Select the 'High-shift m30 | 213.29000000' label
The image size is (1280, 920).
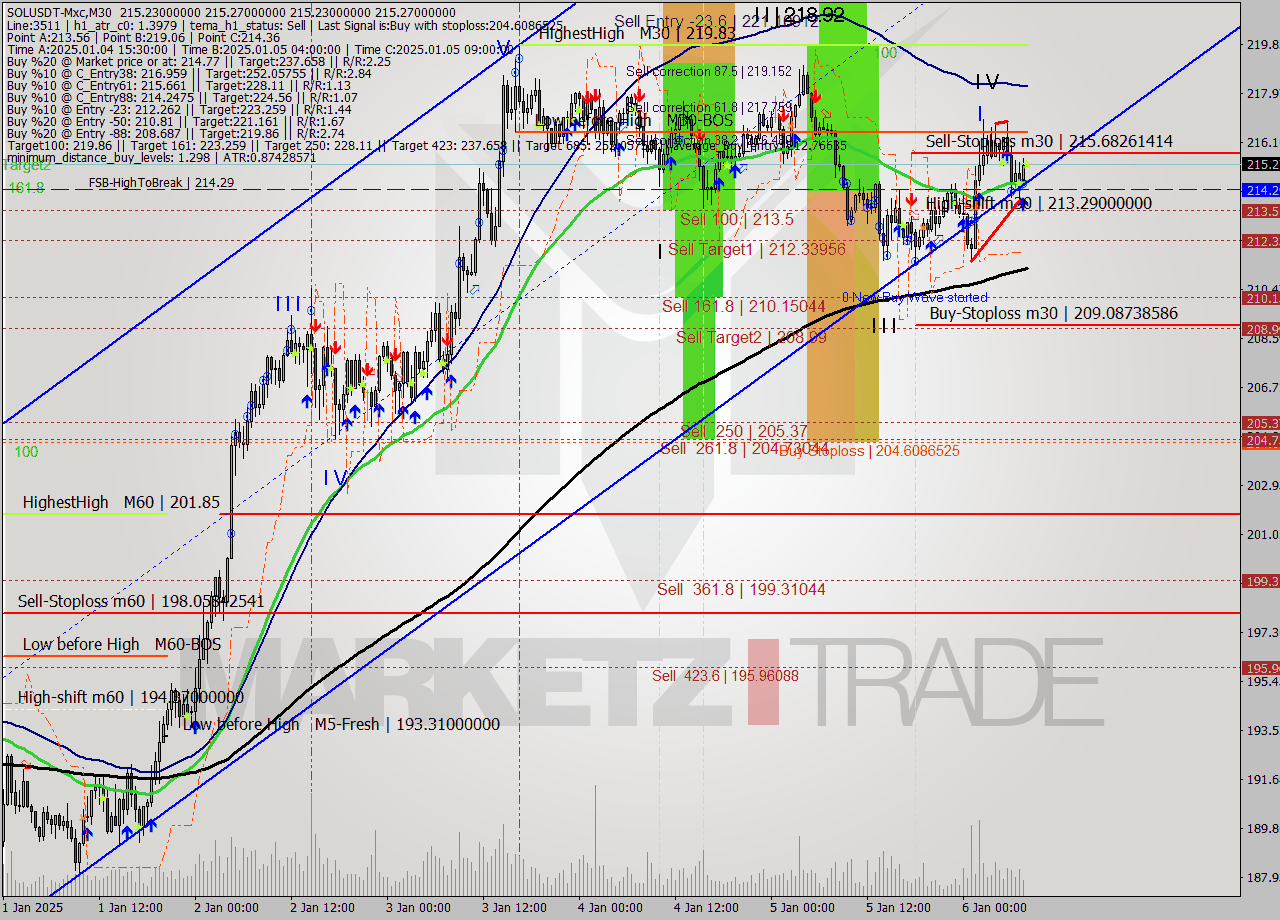pyautogui.click(x=1039, y=203)
